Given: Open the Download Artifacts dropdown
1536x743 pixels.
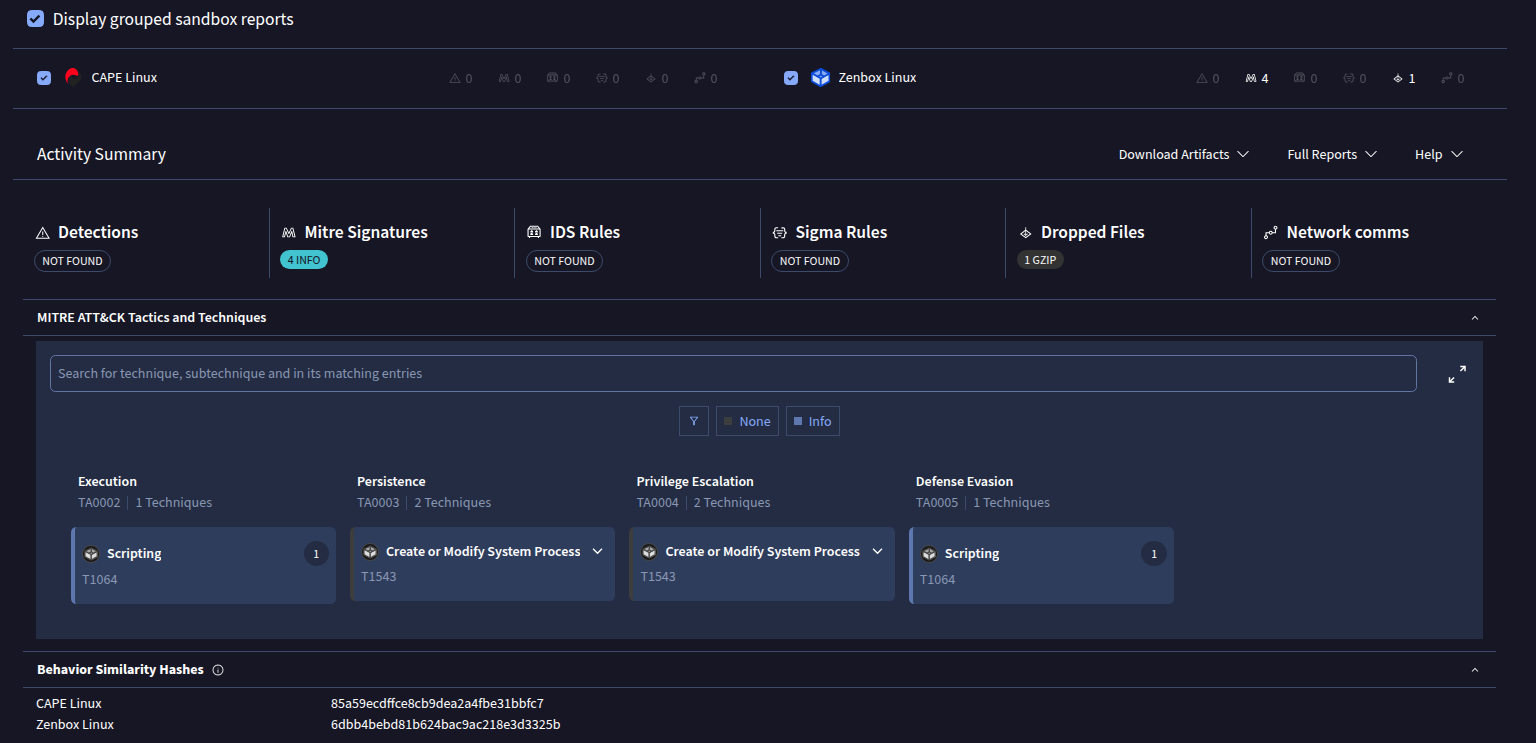Looking at the screenshot, I should (1183, 154).
